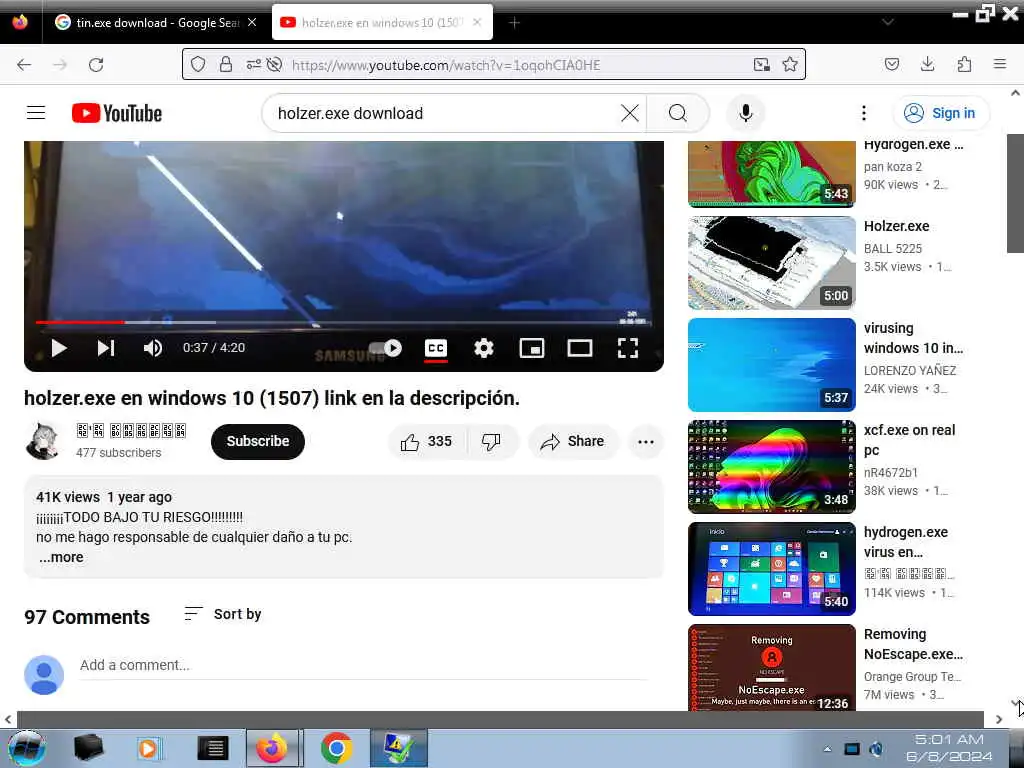This screenshot has height=768, width=1024.
Task: Enter full screen mode
Action: pos(628,348)
